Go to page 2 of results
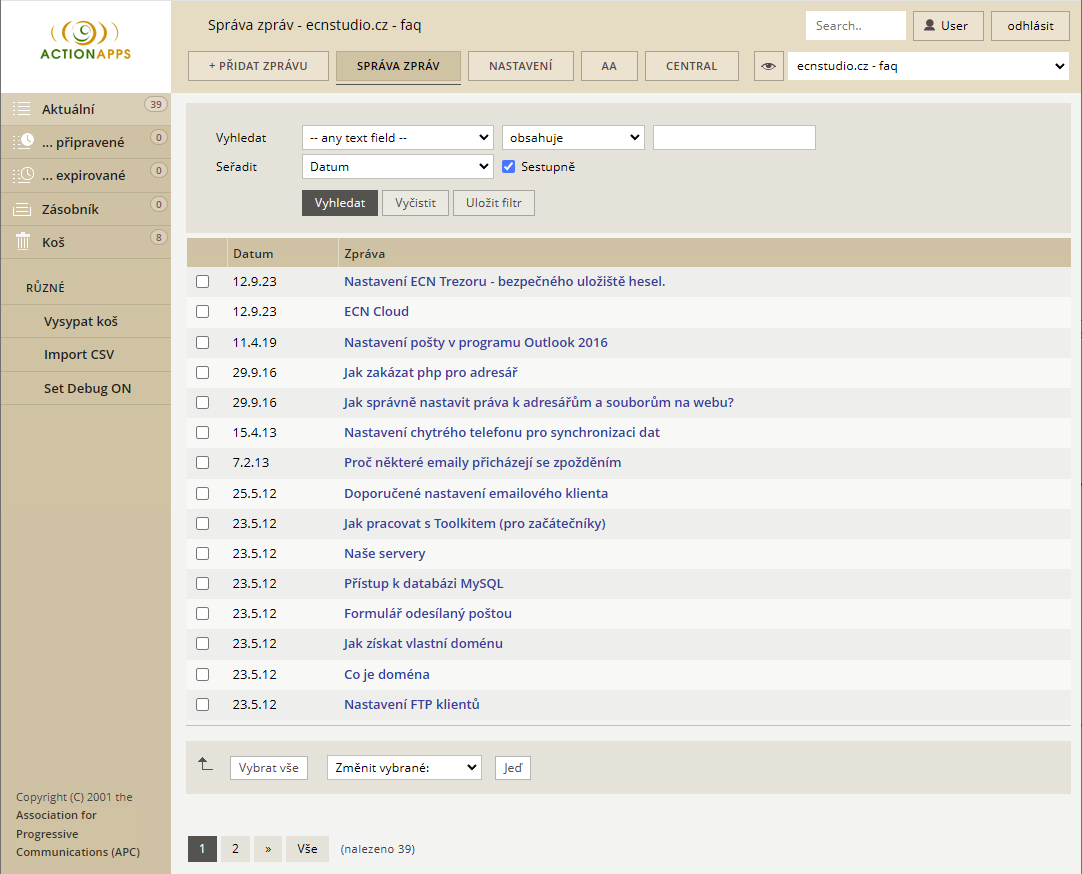Image resolution: width=1082 pixels, height=874 pixels. pyautogui.click(x=235, y=849)
